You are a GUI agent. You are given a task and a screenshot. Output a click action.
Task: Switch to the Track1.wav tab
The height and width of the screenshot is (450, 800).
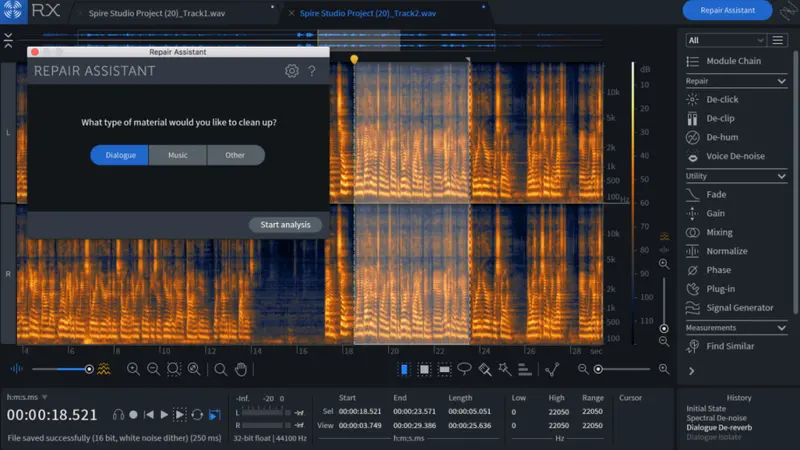[157, 13]
